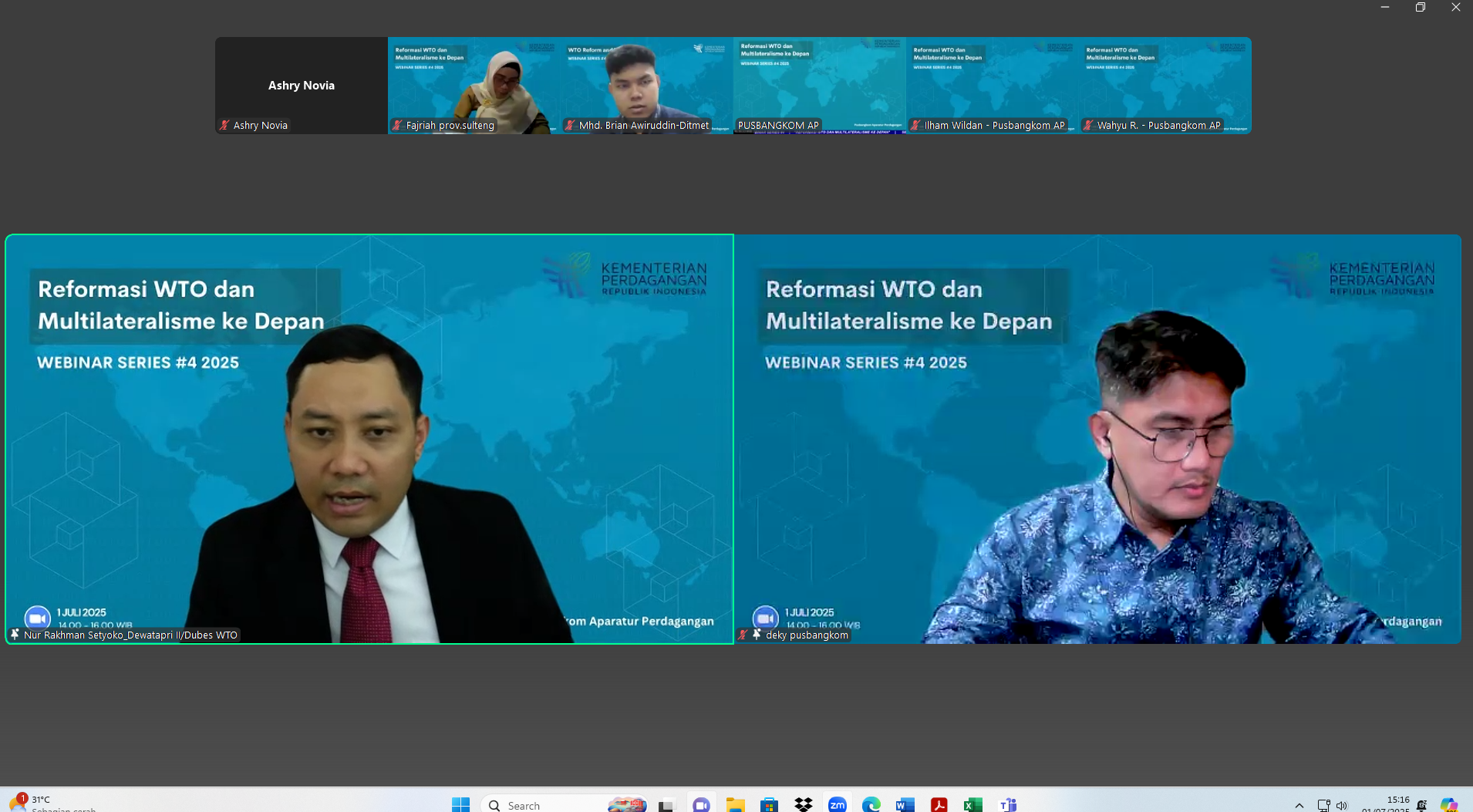The width and height of the screenshot is (1473, 812).
Task: Open Microsoft Teams from taskbar
Action: [1007, 804]
